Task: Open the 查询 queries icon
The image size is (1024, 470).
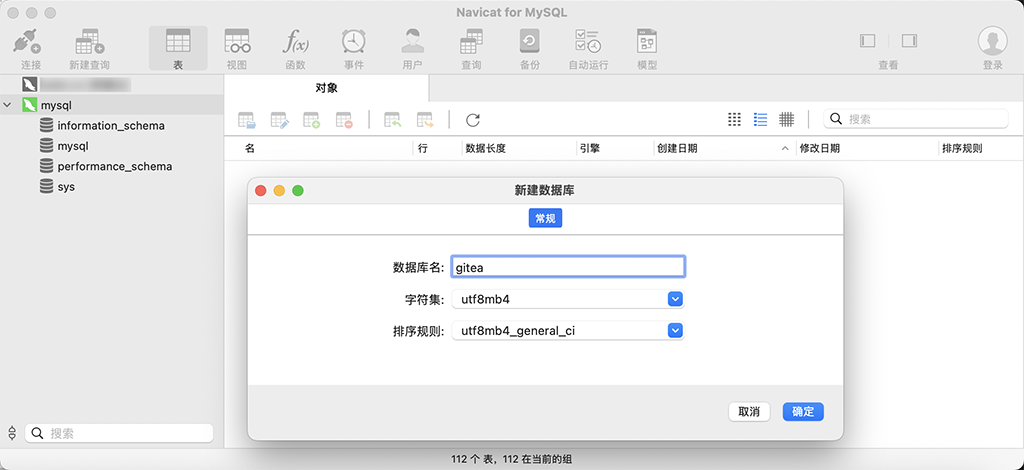Action: (x=471, y=40)
